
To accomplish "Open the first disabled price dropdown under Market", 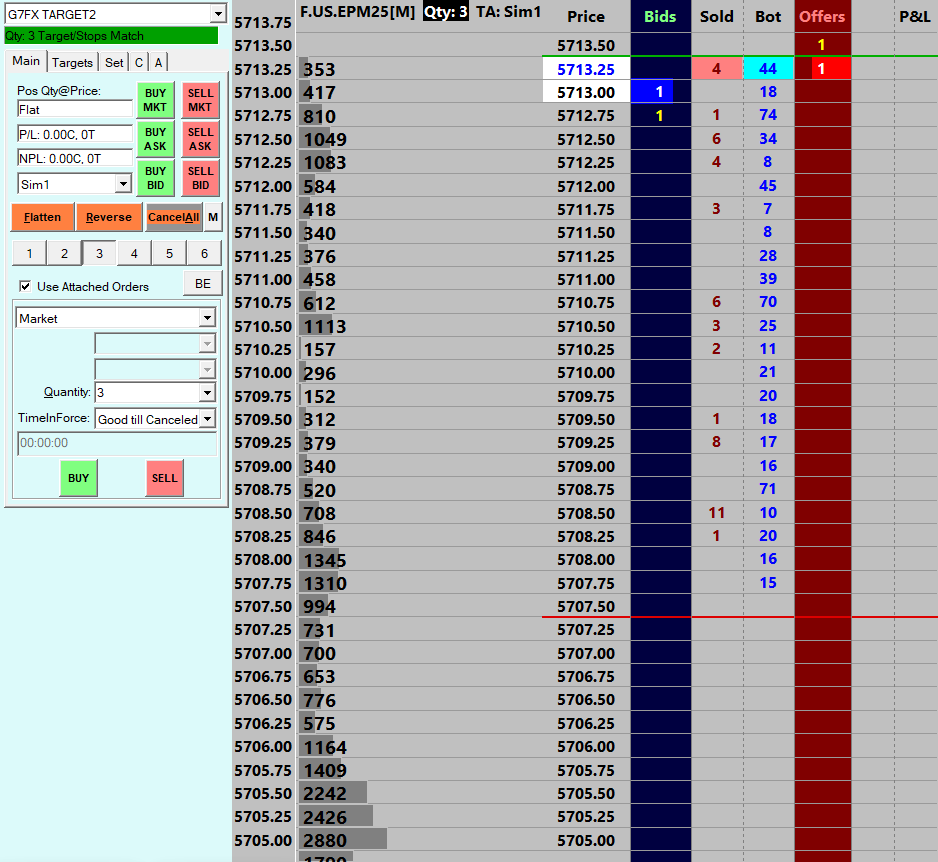I will (207, 343).
